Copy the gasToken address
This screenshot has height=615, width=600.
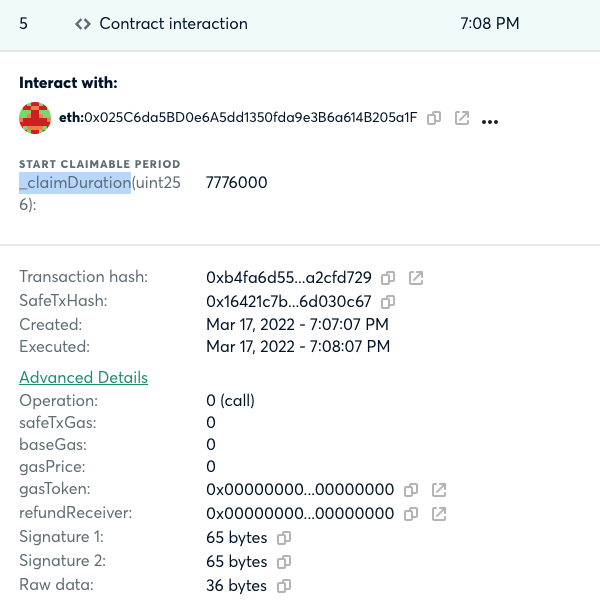click(x=411, y=490)
